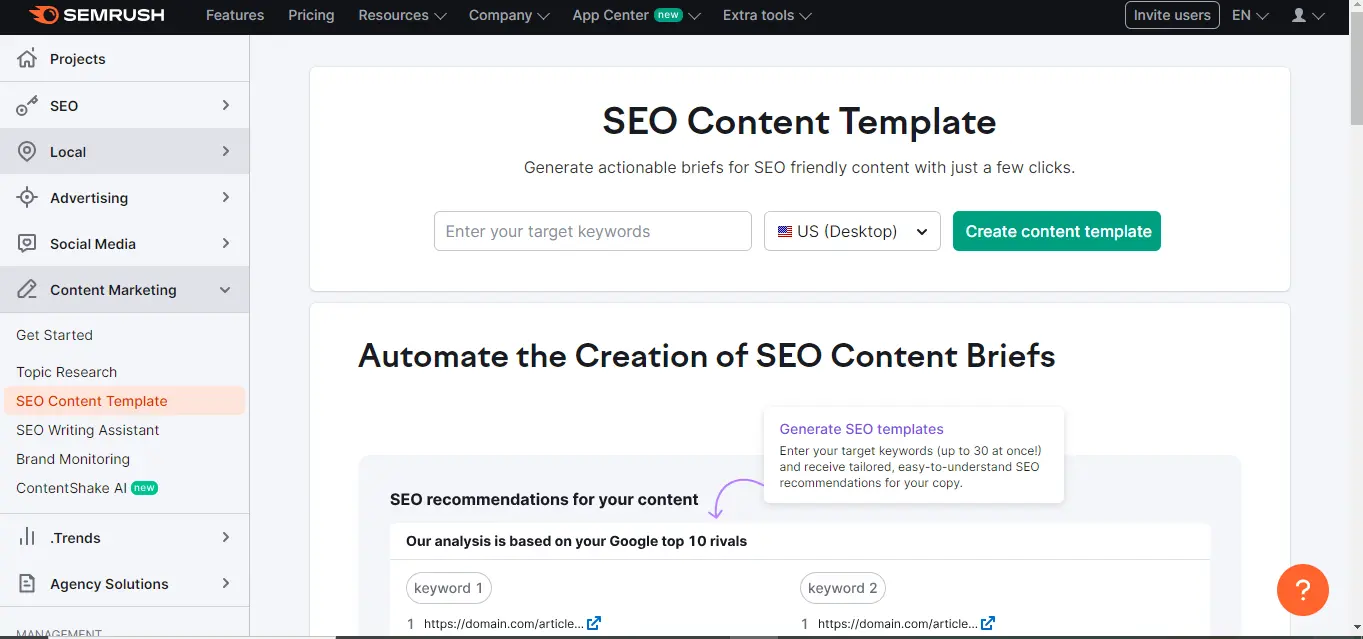
Task: Select the SEO key icon
Action: click(27, 105)
